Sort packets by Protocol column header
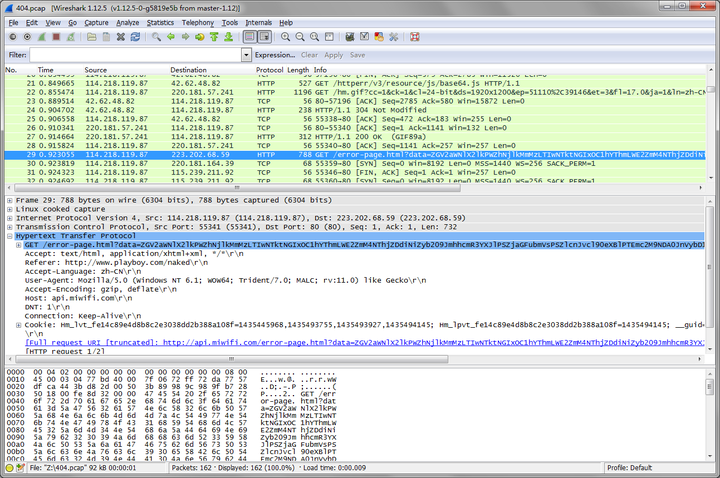 click(x=270, y=70)
